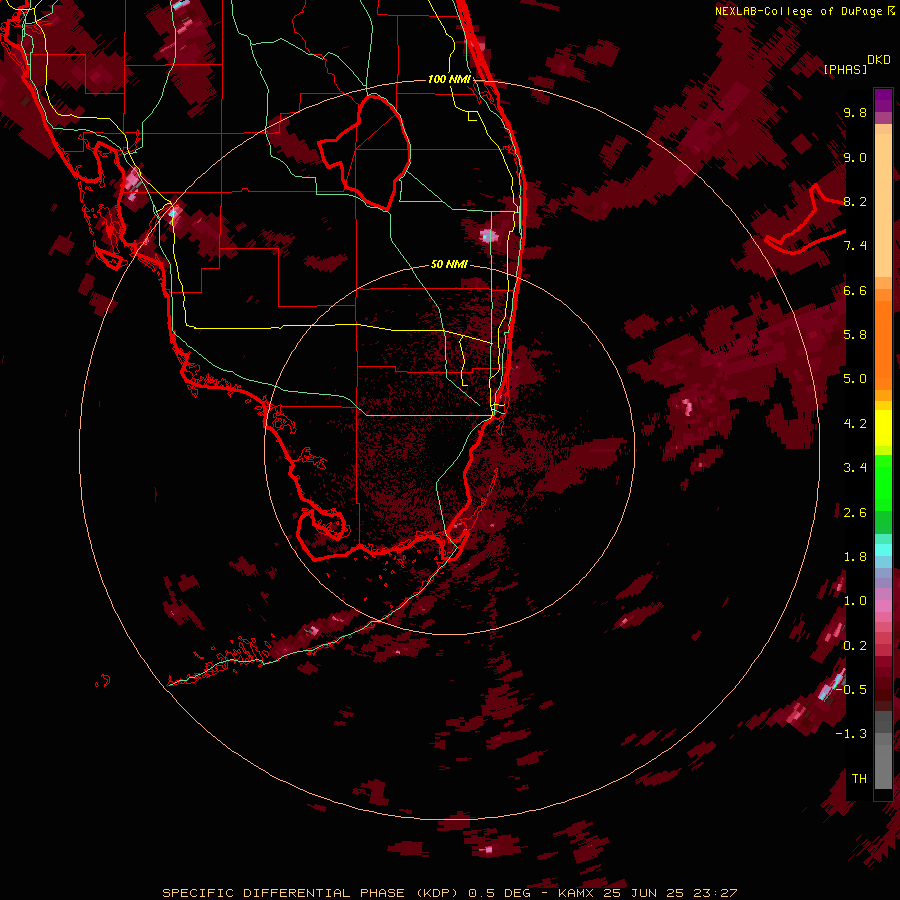Click the 5.8 scale value

click(x=855, y=335)
